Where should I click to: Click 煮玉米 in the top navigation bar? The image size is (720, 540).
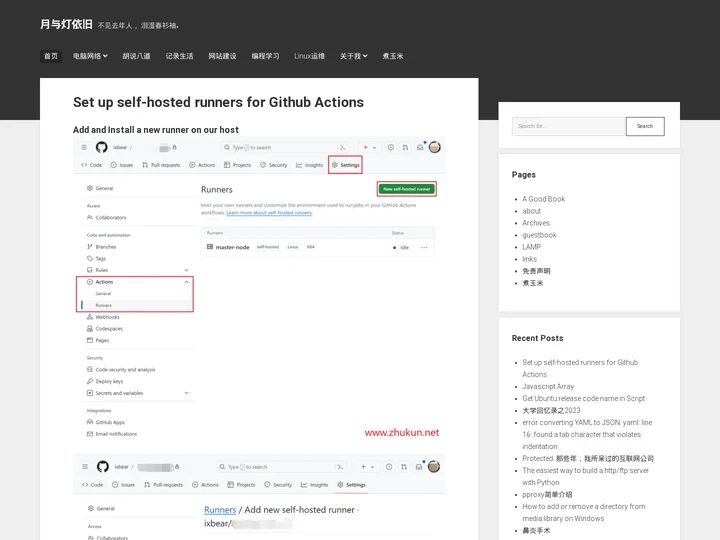click(393, 56)
